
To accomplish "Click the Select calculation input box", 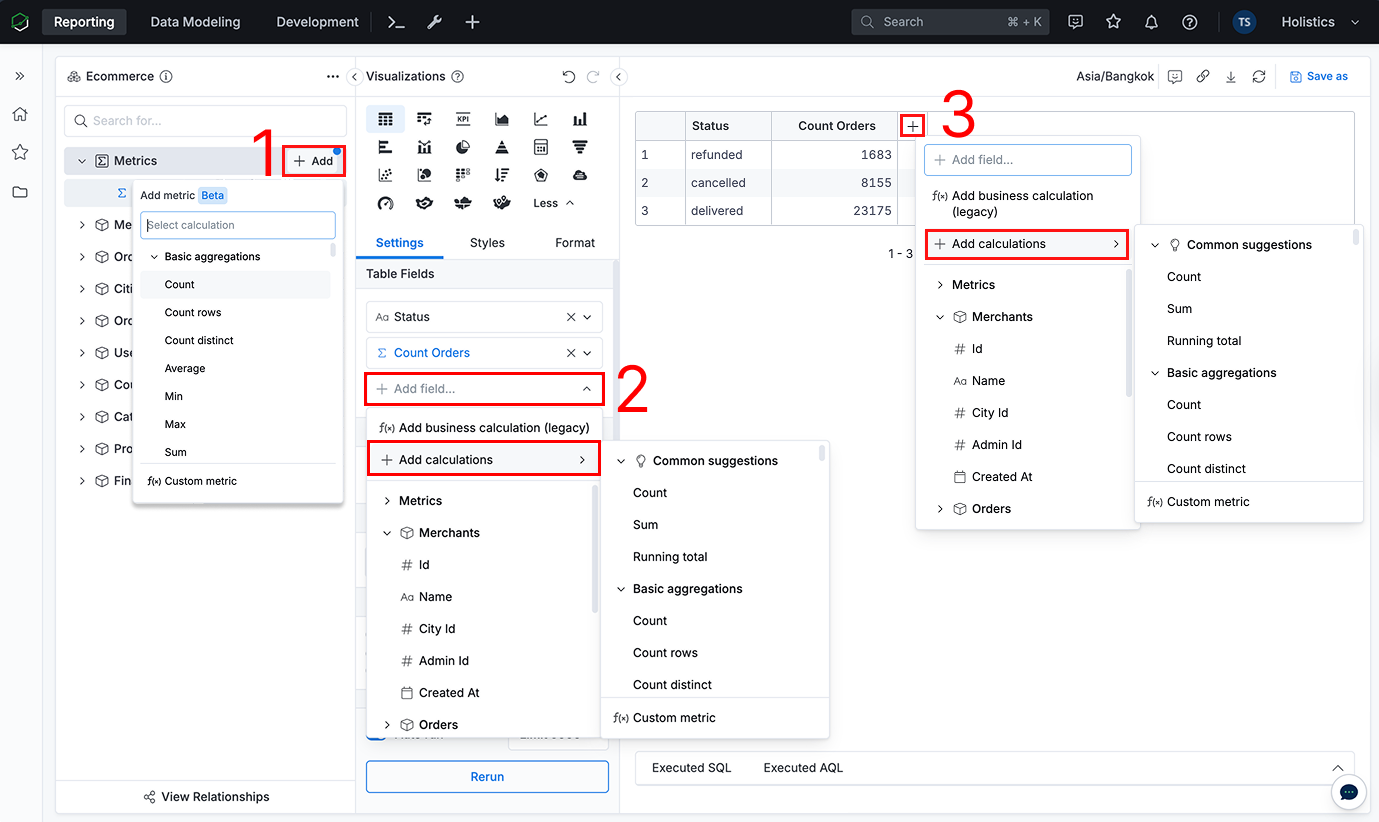I will 238,225.
